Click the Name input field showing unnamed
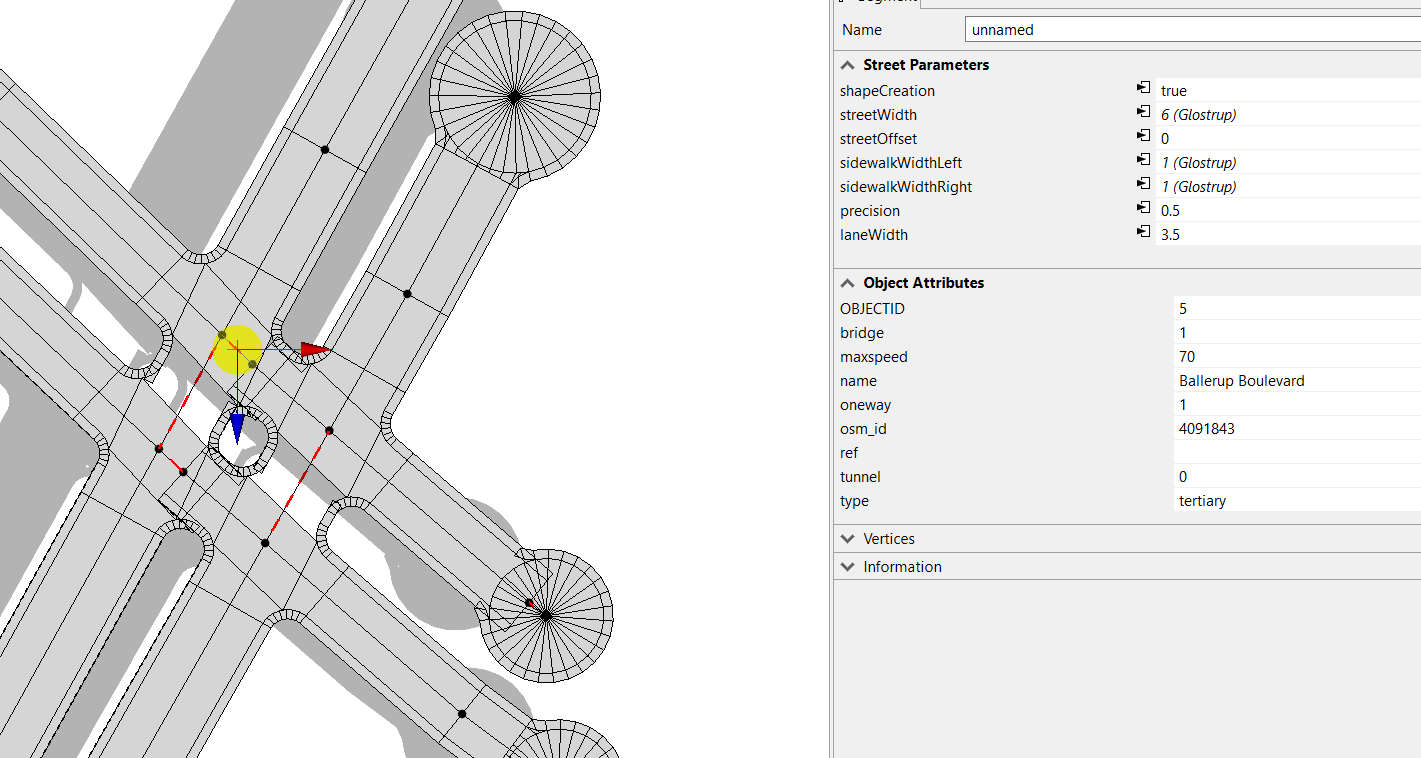Image resolution: width=1421 pixels, height=758 pixels. (x=1193, y=30)
